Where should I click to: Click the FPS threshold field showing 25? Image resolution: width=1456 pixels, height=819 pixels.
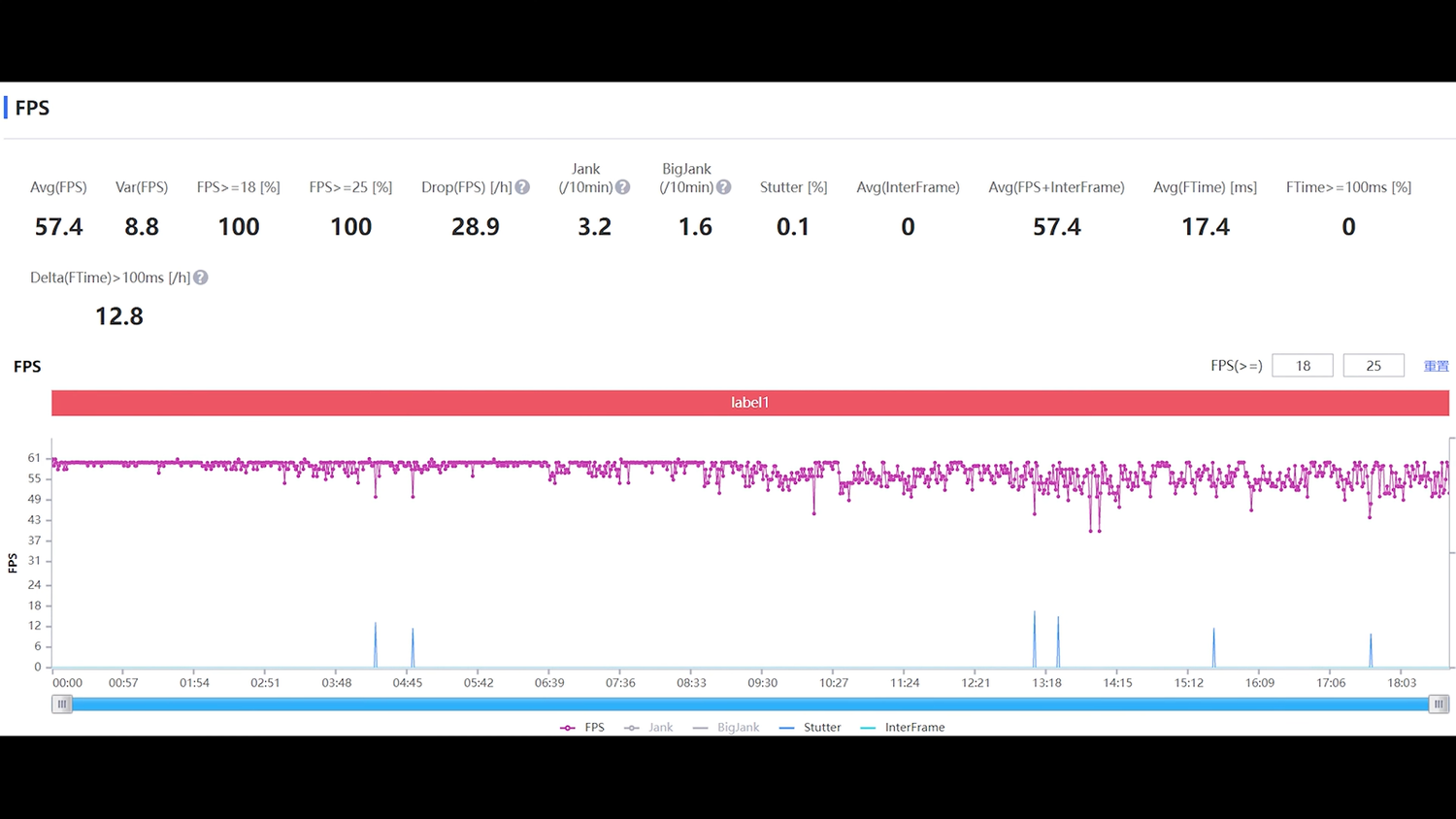point(1373,366)
